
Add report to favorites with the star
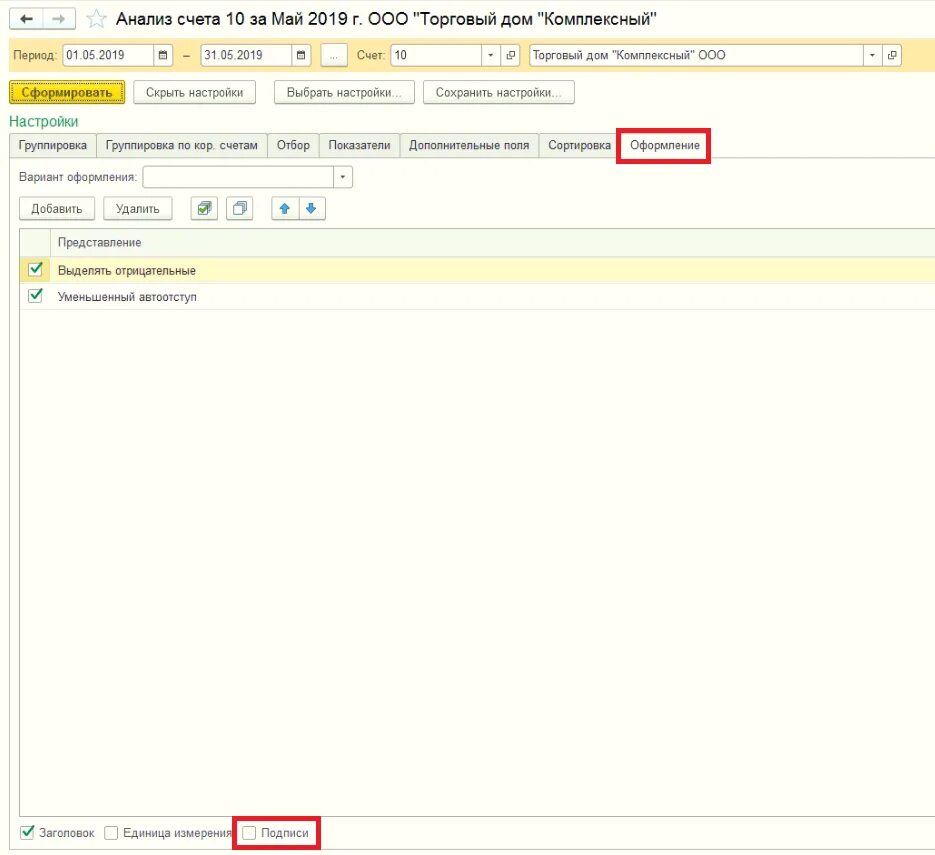click(x=96, y=19)
